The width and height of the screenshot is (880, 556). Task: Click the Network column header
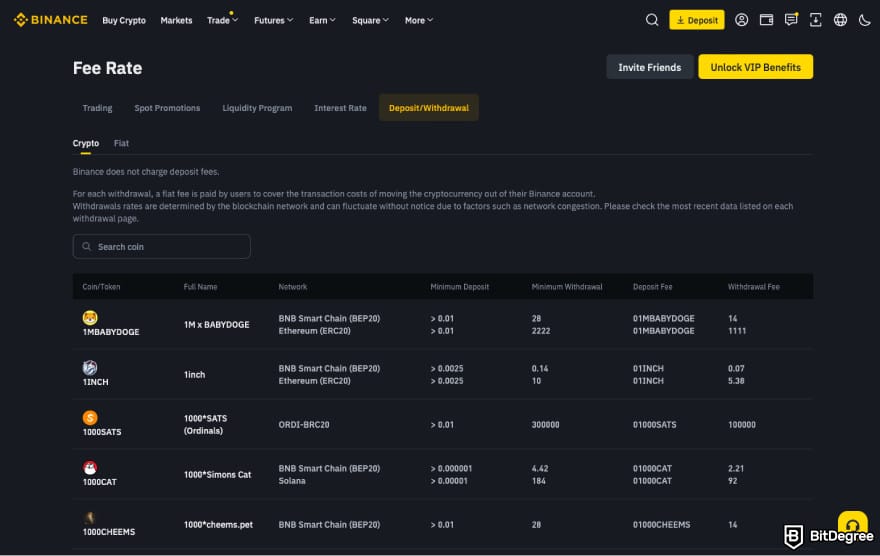[292, 287]
